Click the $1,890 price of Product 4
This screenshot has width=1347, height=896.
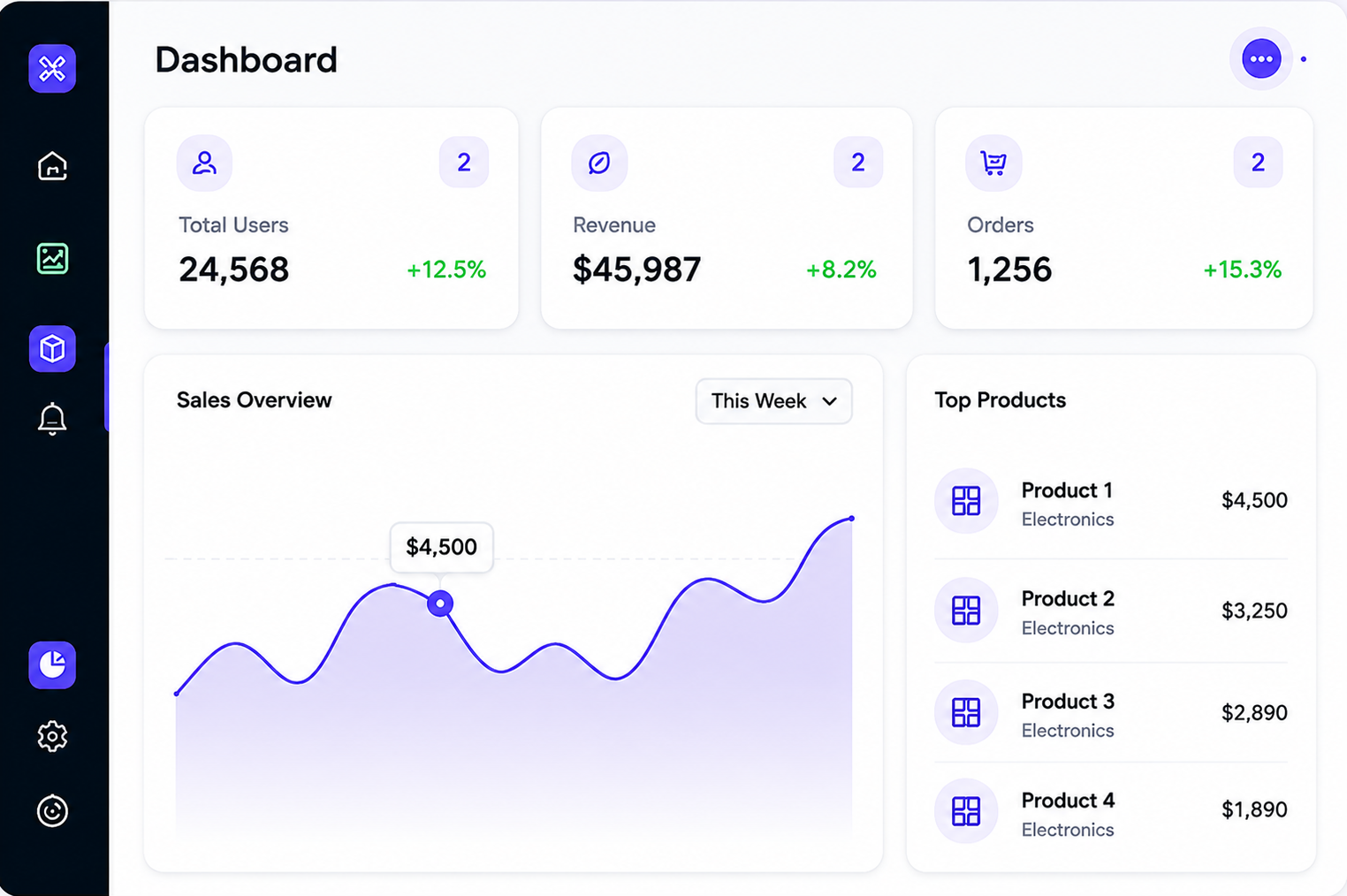tap(1254, 809)
